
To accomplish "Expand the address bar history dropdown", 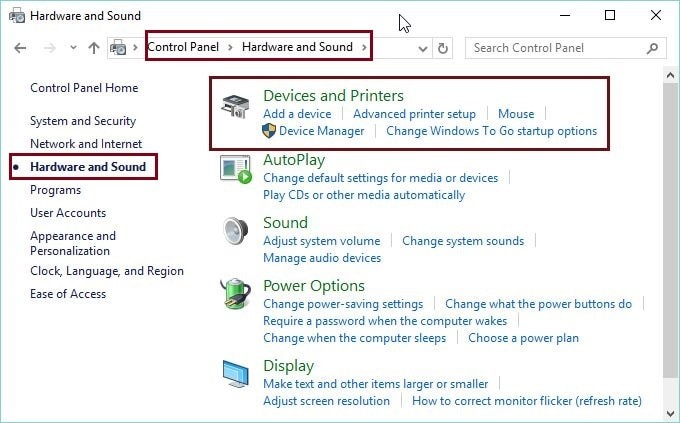I will point(423,49).
